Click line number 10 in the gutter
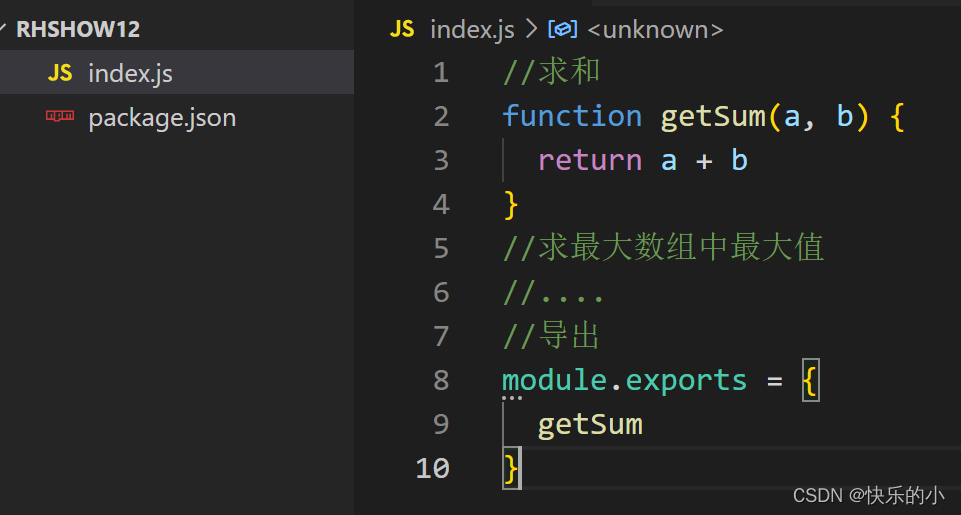This screenshot has width=961, height=515. pos(433,468)
